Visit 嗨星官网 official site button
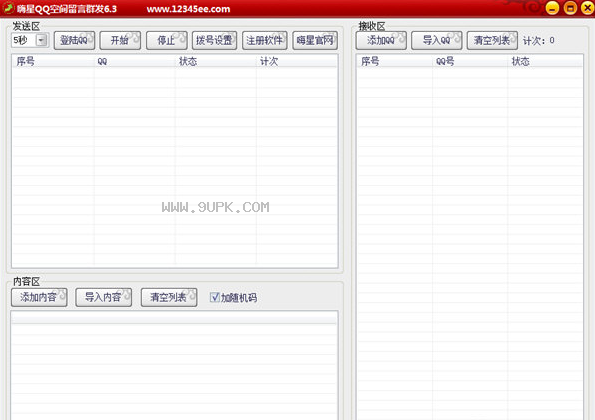 point(315,40)
